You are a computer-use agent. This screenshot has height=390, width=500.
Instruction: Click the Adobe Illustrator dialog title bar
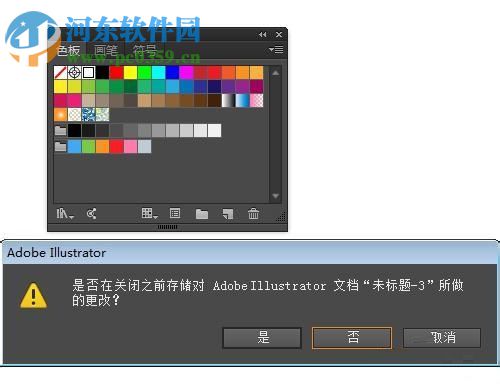[x=250, y=253]
